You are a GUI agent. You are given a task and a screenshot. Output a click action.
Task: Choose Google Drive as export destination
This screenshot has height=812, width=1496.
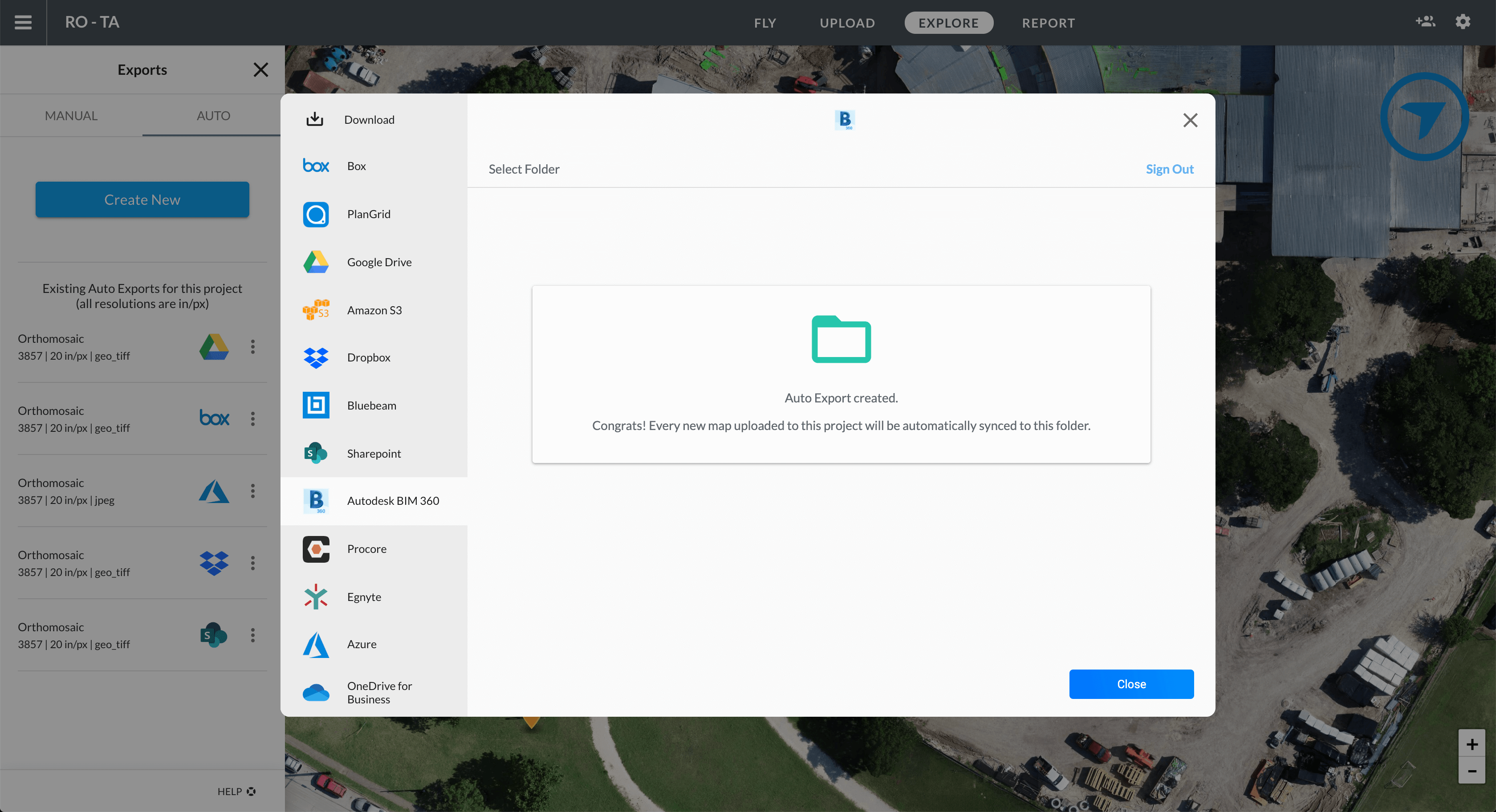(374, 262)
